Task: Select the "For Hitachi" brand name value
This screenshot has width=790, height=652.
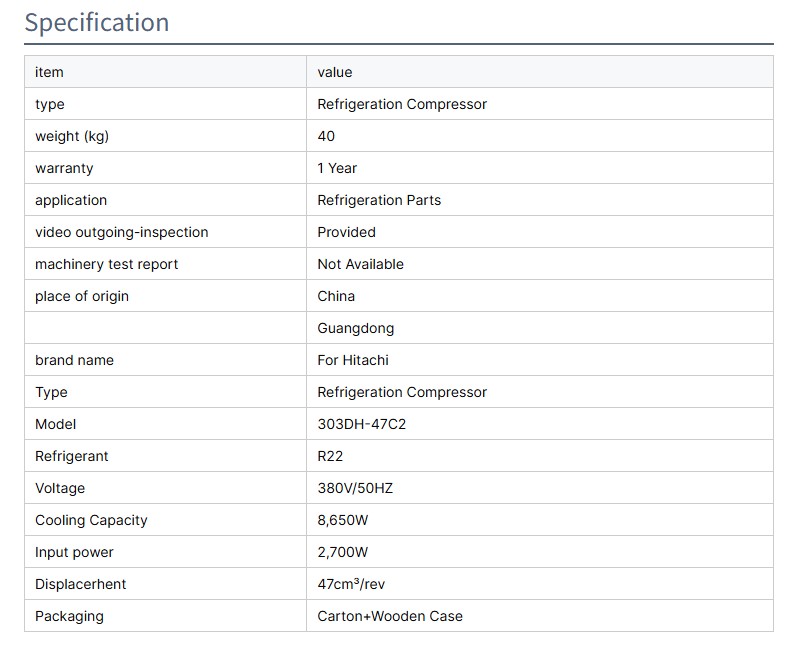Action: click(x=353, y=360)
